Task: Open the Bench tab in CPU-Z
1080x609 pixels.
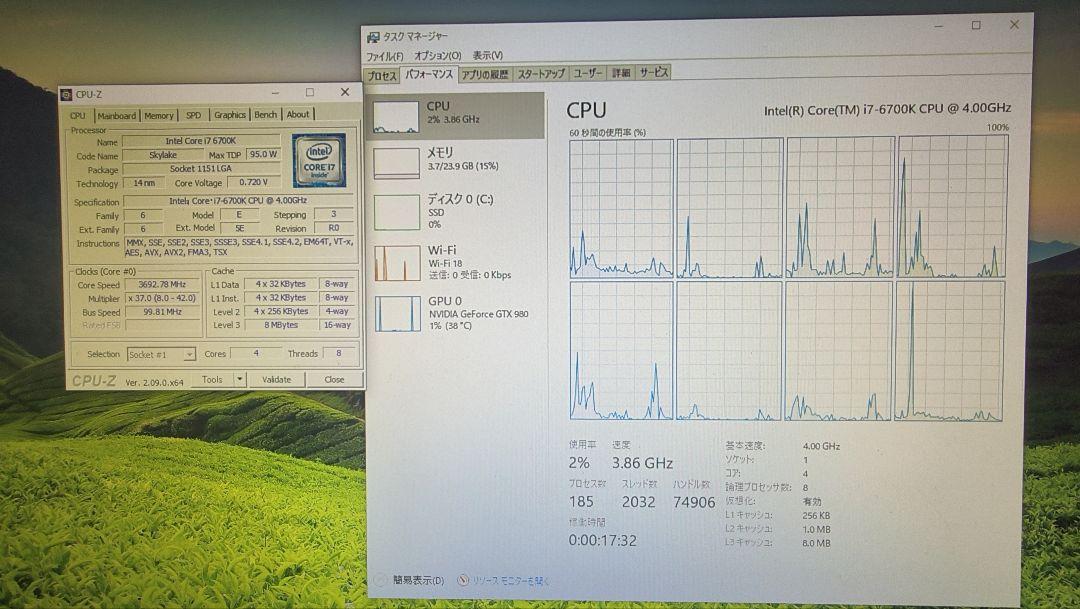Action: pyautogui.click(x=265, y=114)
